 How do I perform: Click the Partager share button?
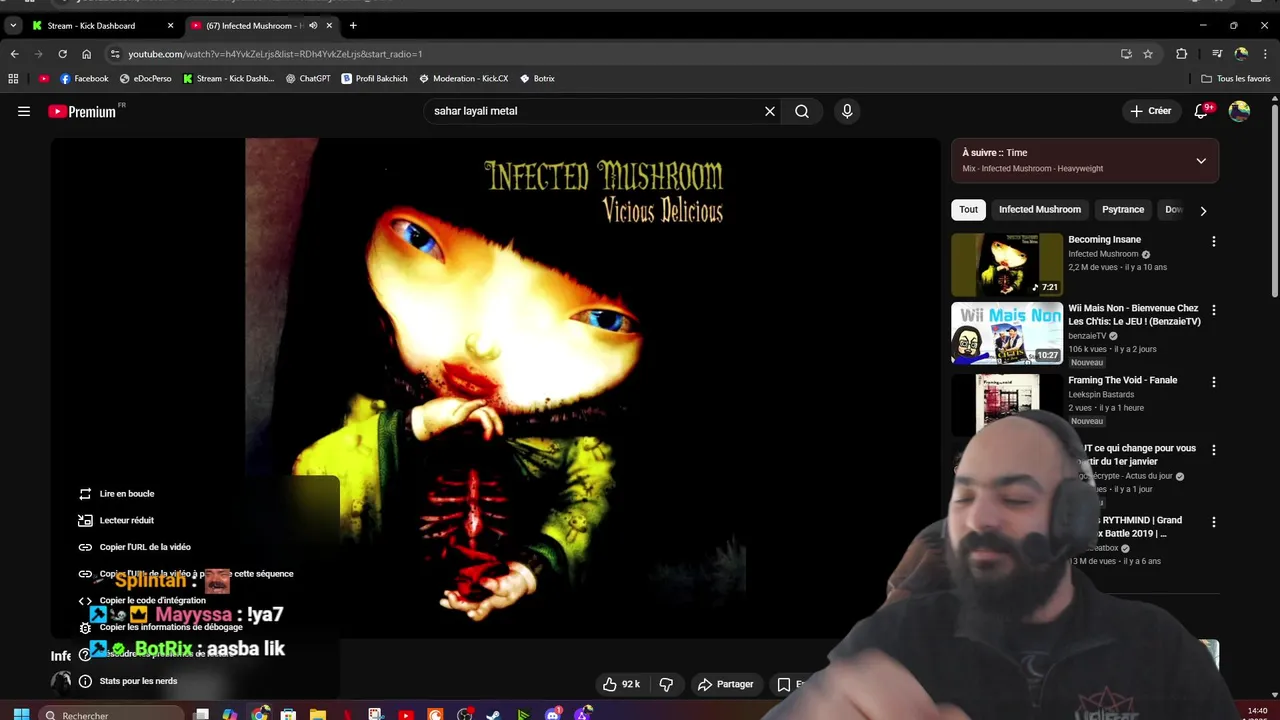coord(726,684)
